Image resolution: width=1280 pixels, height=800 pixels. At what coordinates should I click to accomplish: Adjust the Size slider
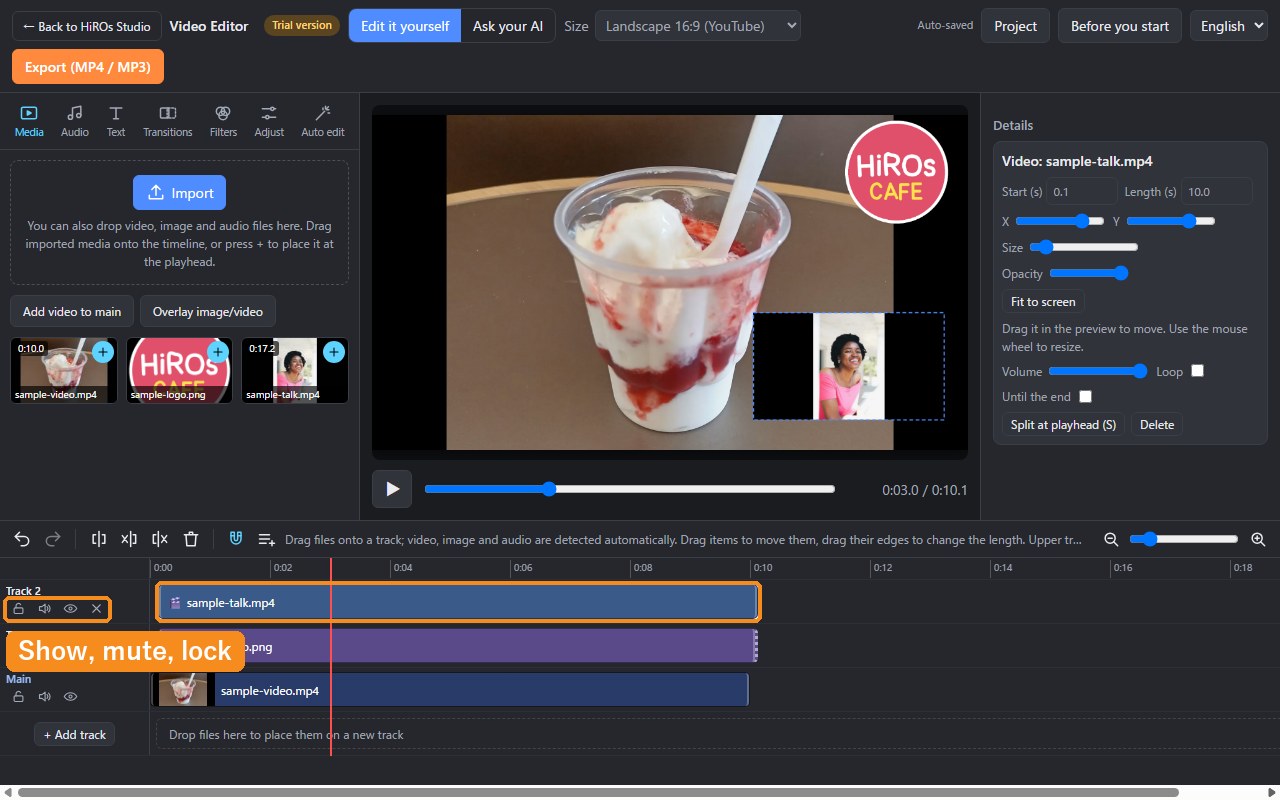point(1084,247)
